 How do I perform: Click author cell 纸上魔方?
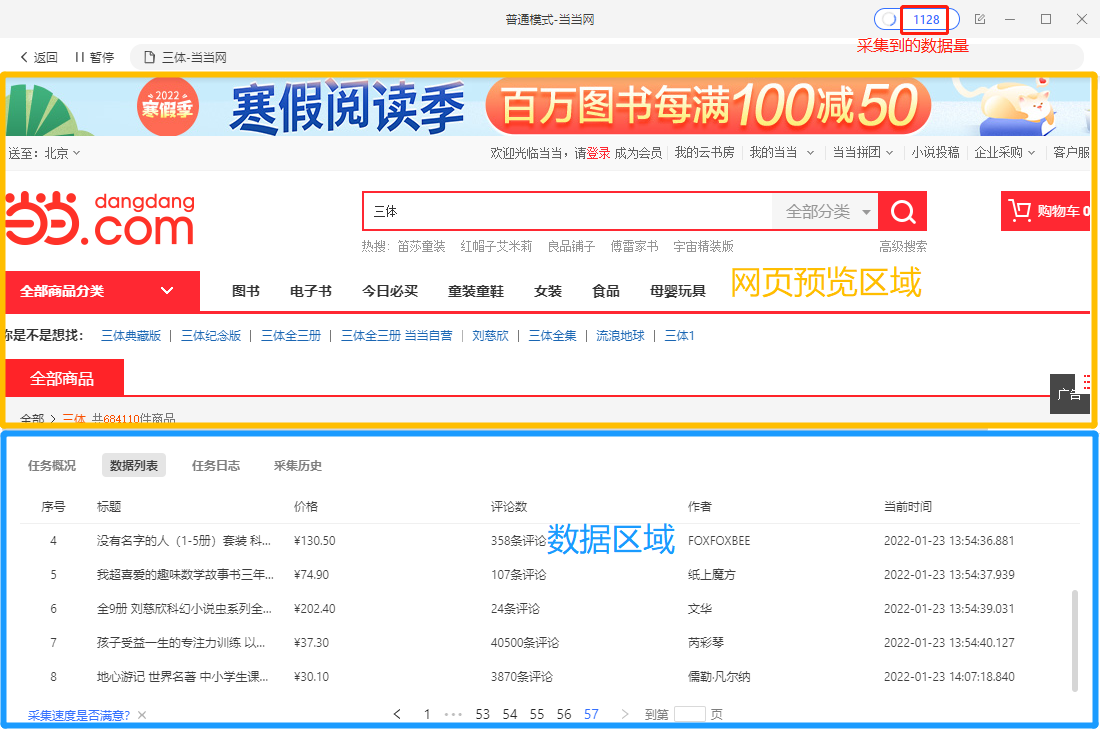click(711, 575)
